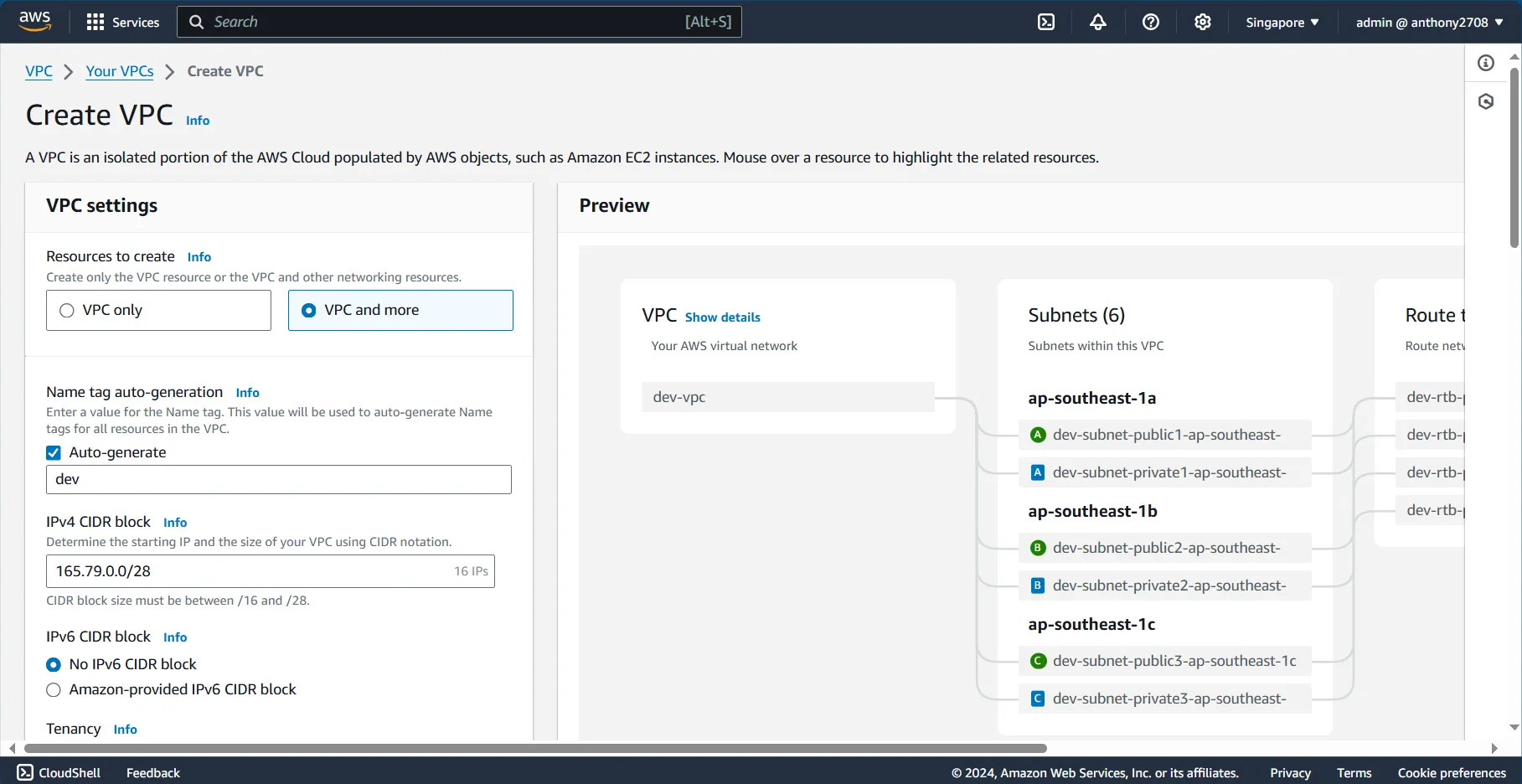Open Info link for IPv4 CIDR block
Screen dimensions: 1522x784
[x=175, y=523]
